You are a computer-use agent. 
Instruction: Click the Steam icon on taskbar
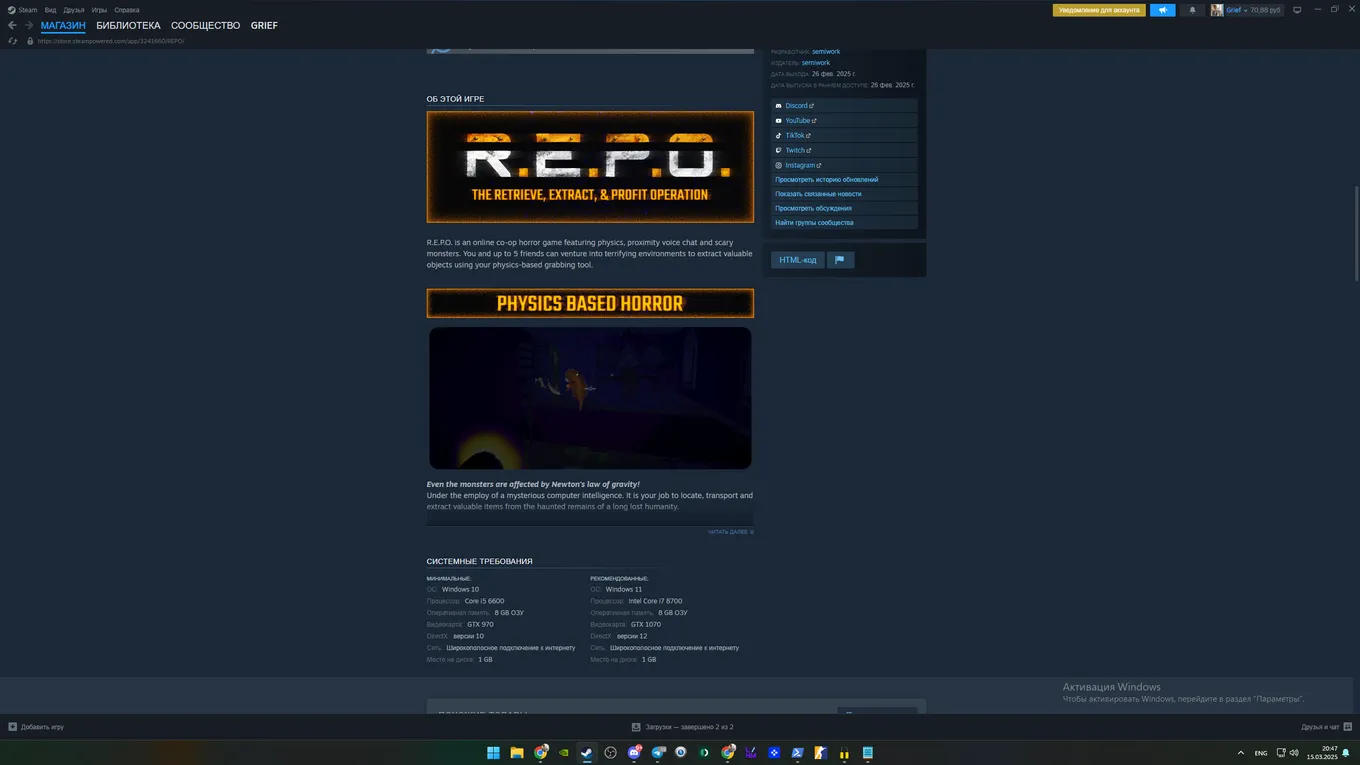(x=587, y=753)
